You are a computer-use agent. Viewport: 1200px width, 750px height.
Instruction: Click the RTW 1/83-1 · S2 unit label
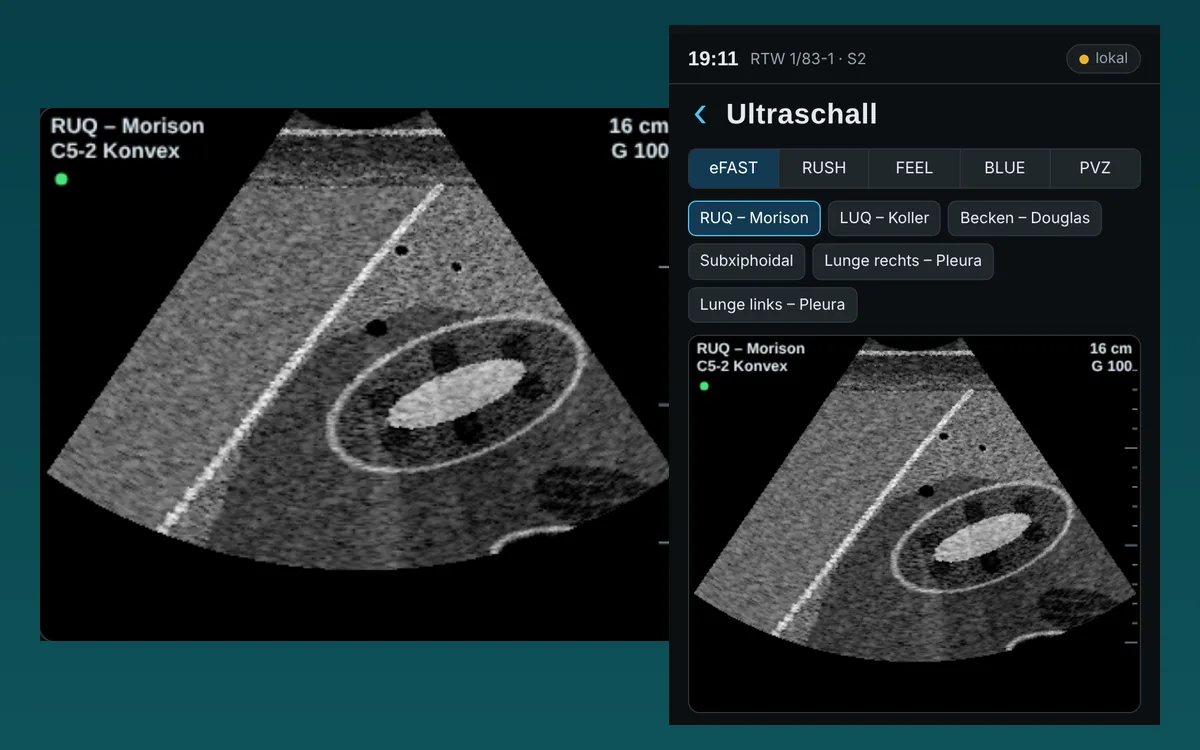pos(808,59)
